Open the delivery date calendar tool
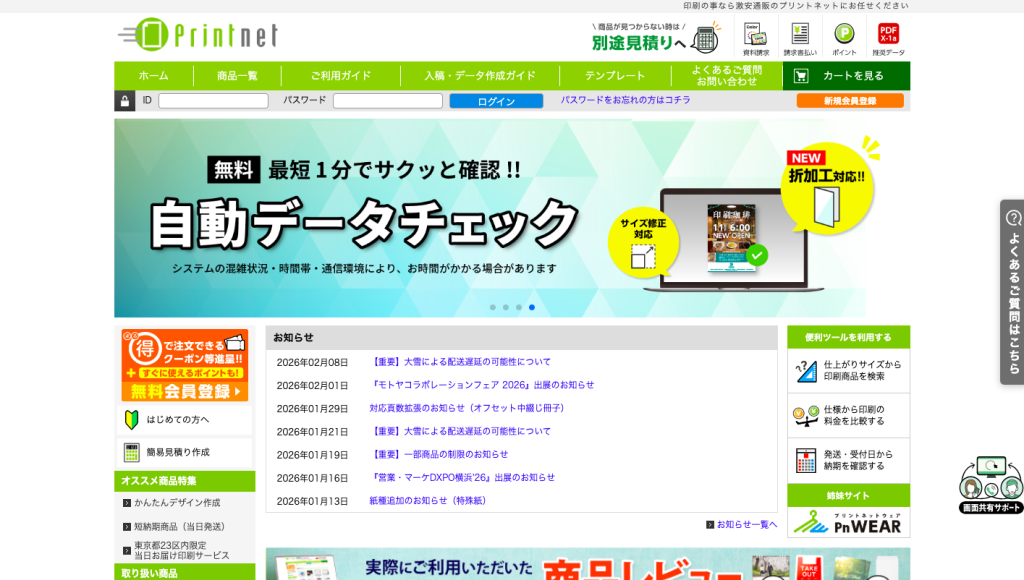Screen dimensions: 1024x580 849,460
